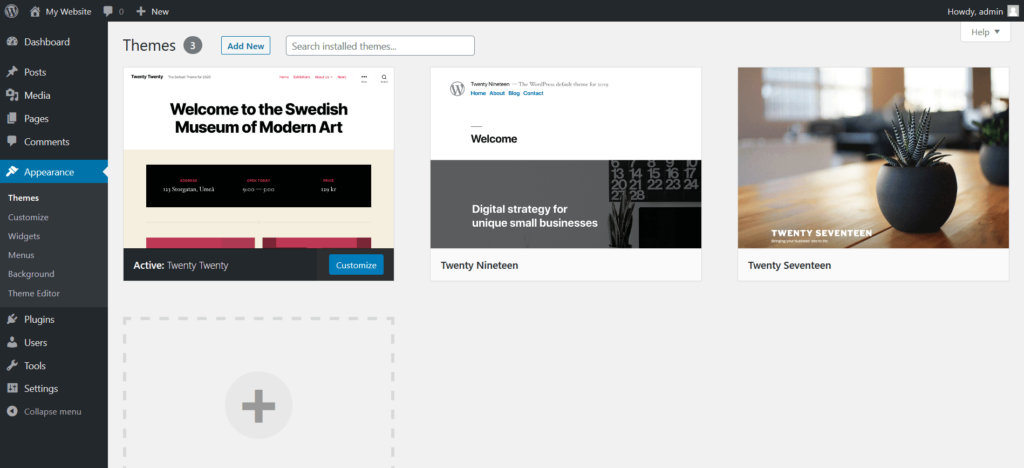Open the Dashboard menu item
This screenshot has height=468, width=1024.
click(47, 42)
